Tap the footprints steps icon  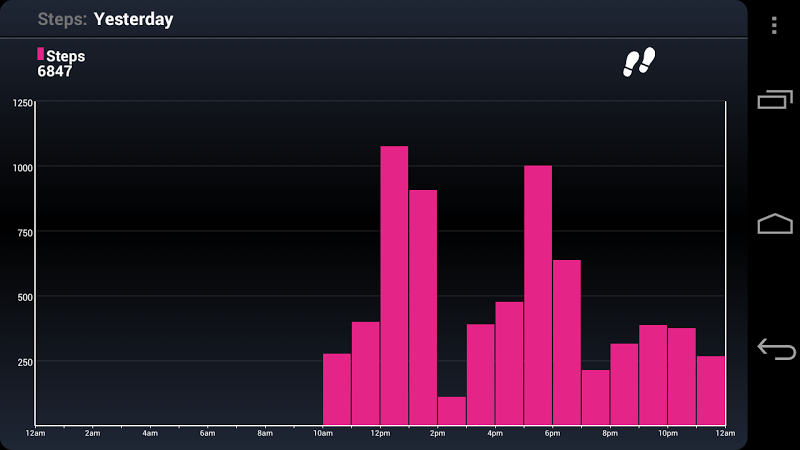pyautogui.click(x=638, y=62)
